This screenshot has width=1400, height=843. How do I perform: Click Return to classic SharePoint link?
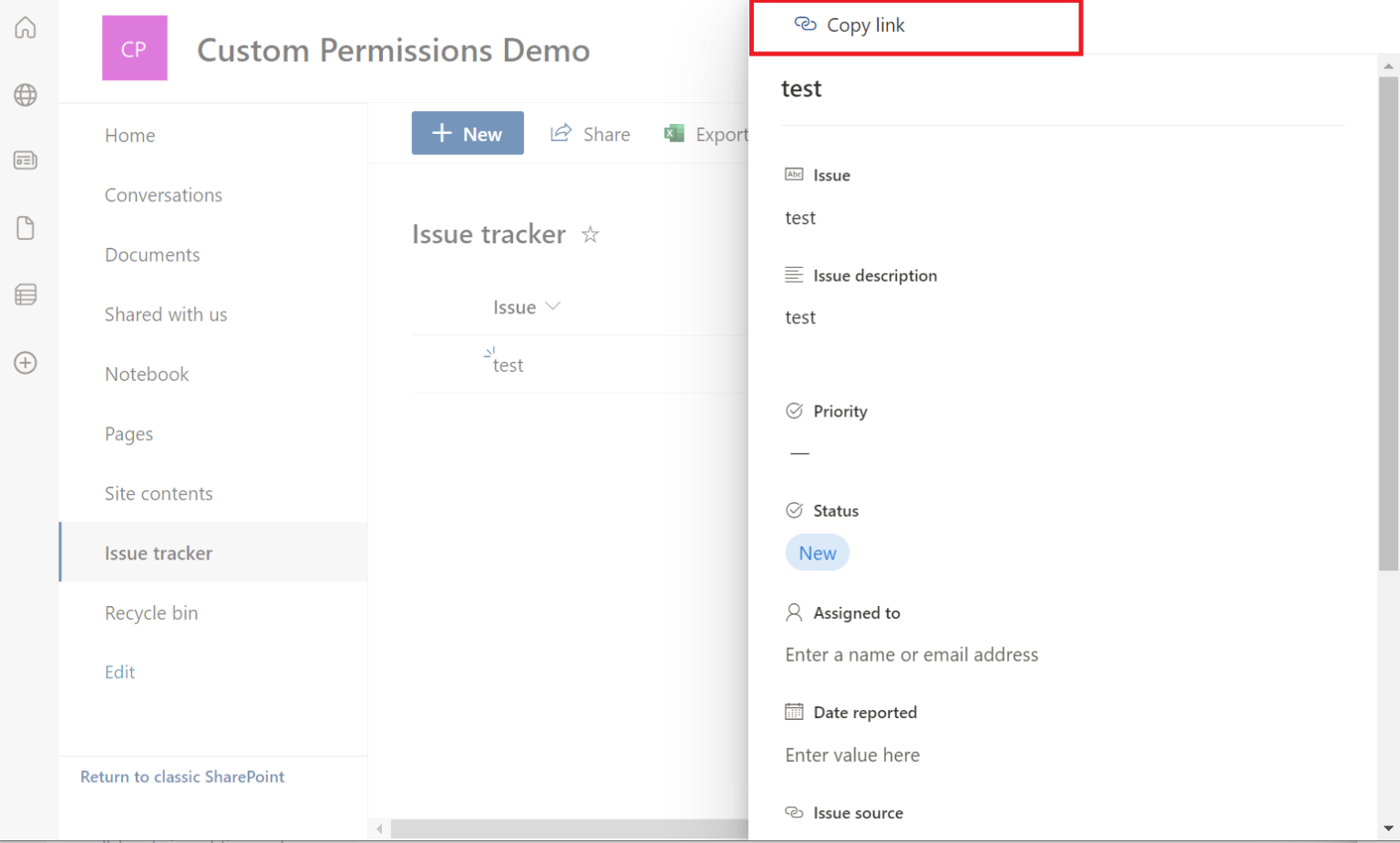(x=182, y=776)
